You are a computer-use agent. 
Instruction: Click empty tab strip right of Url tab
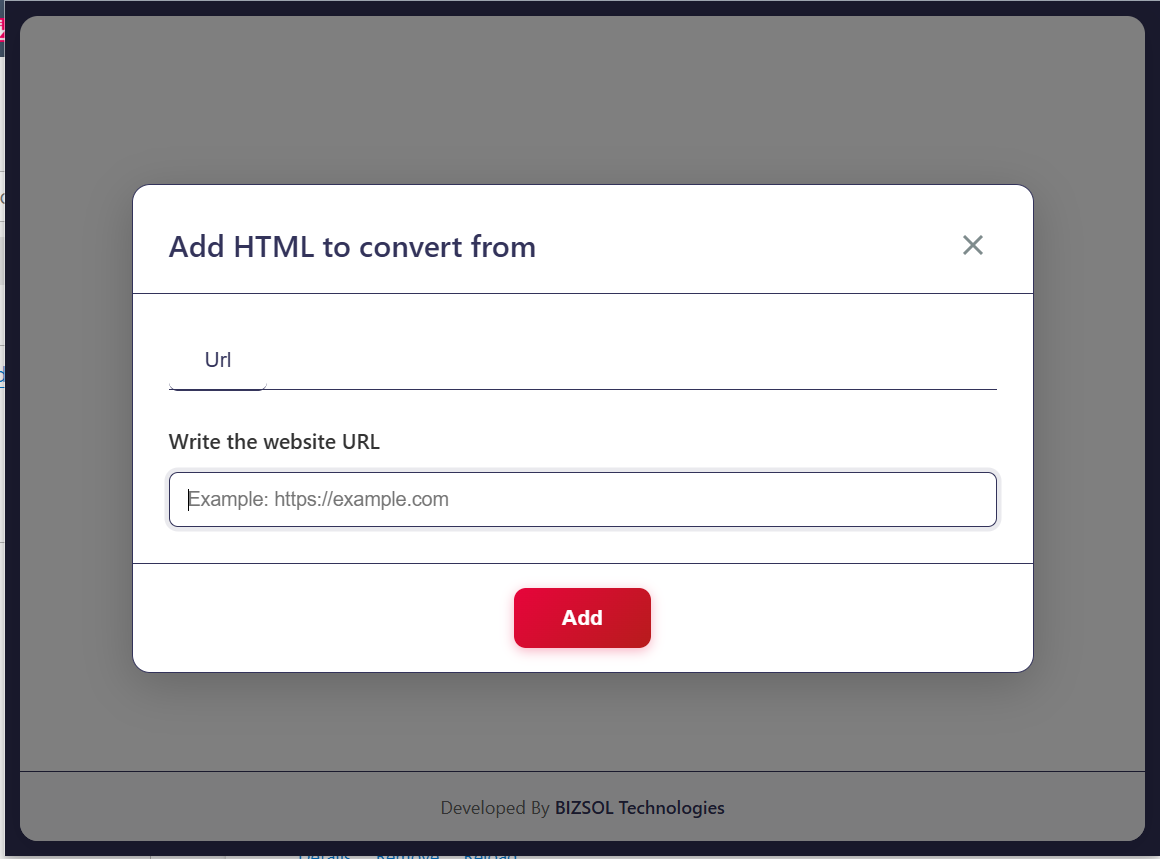click(630, 362)
